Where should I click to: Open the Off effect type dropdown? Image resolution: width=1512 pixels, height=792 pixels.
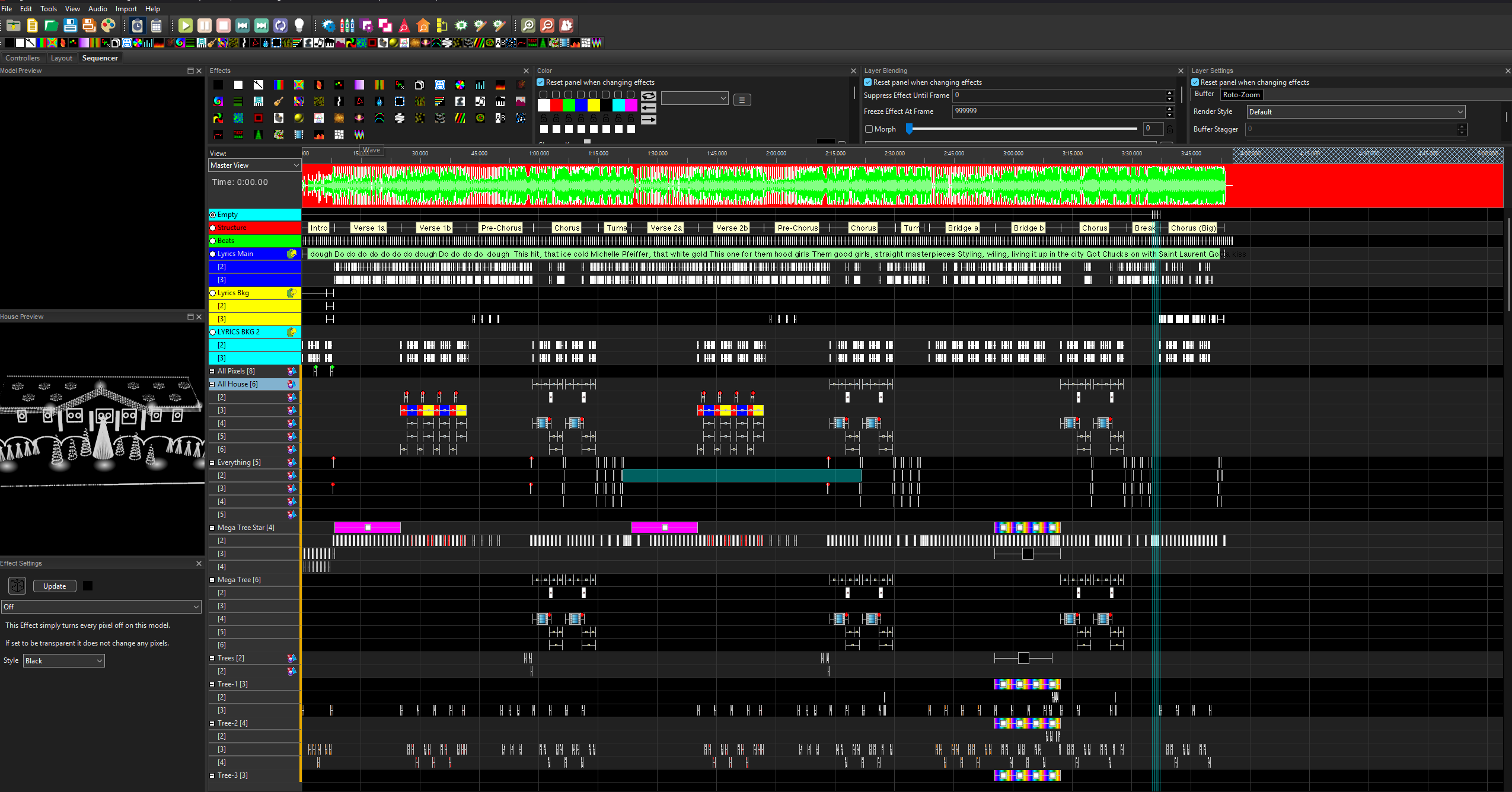(101, 606)
